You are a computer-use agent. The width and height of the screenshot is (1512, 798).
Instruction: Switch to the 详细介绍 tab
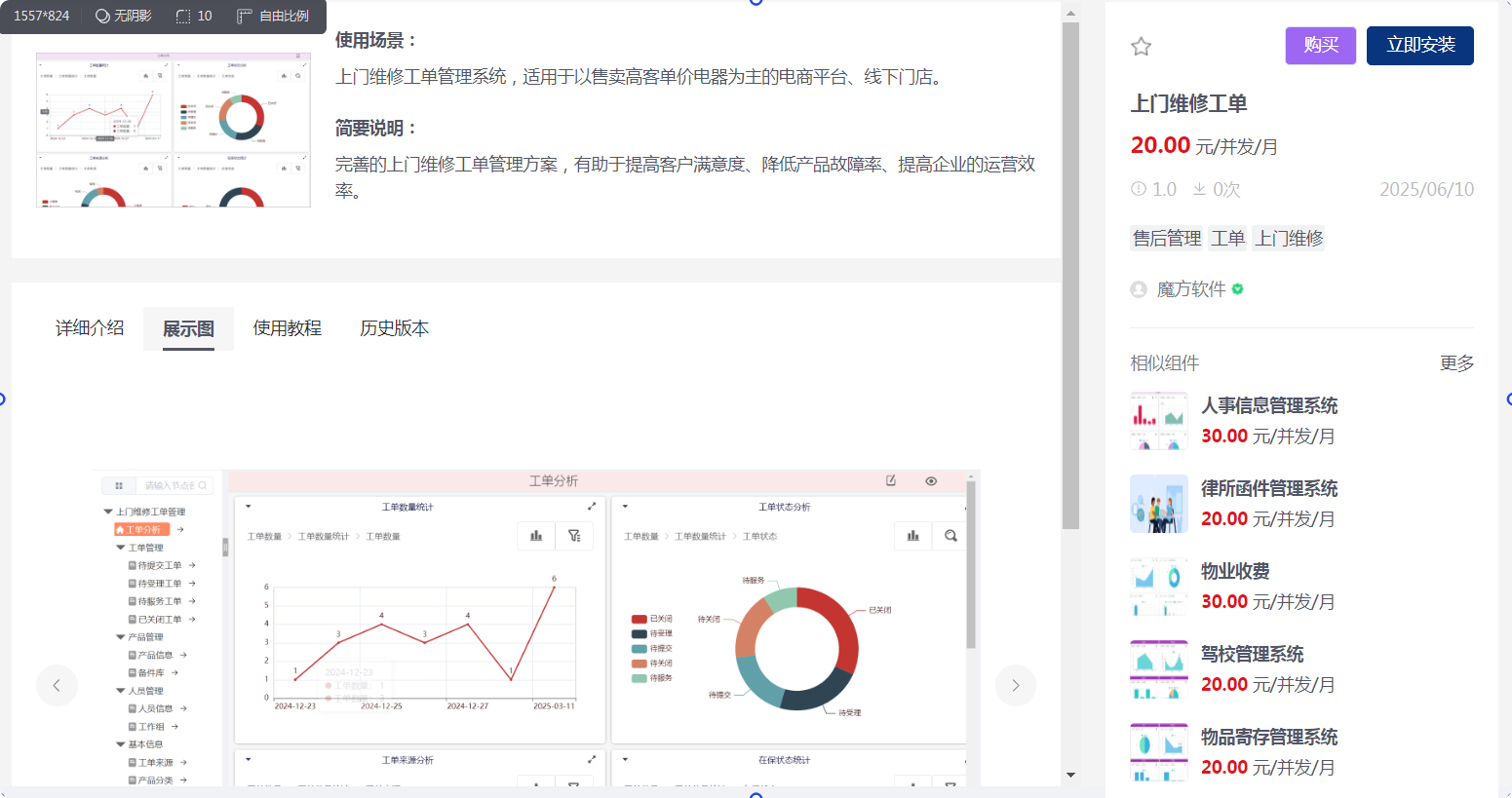click(90, 328)
